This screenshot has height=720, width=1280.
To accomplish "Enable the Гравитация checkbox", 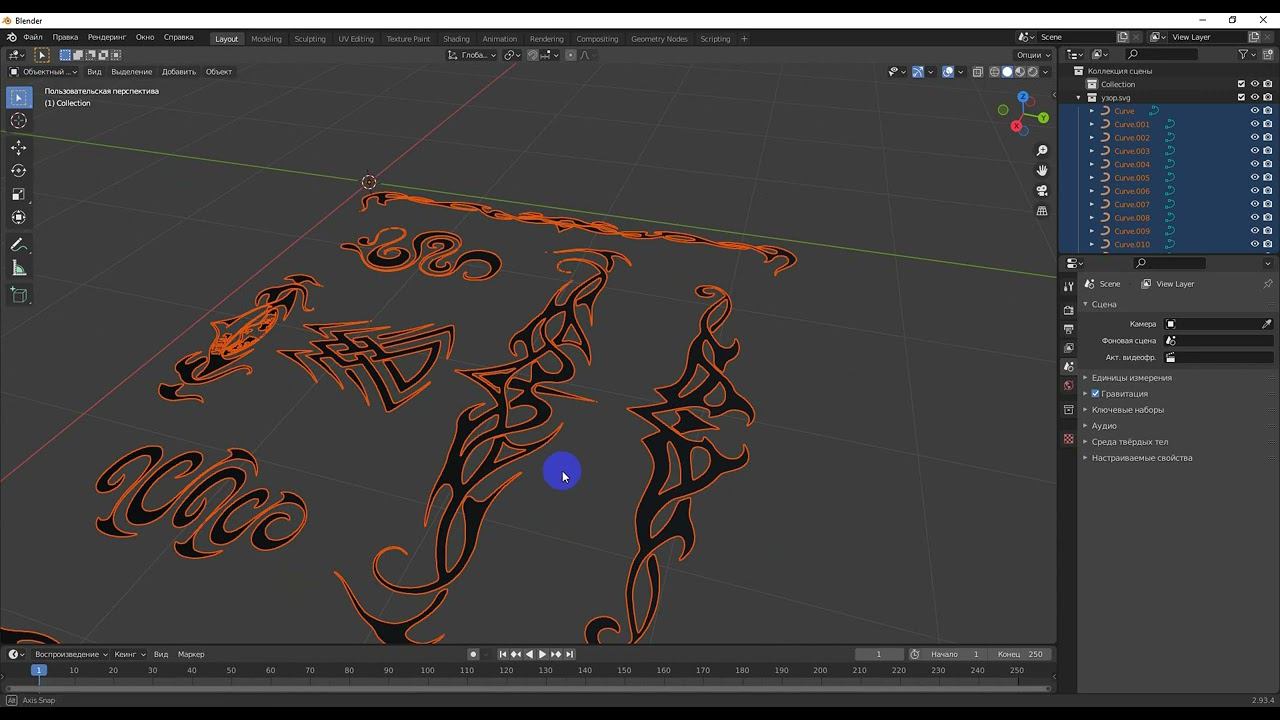I will [1095, 394].
